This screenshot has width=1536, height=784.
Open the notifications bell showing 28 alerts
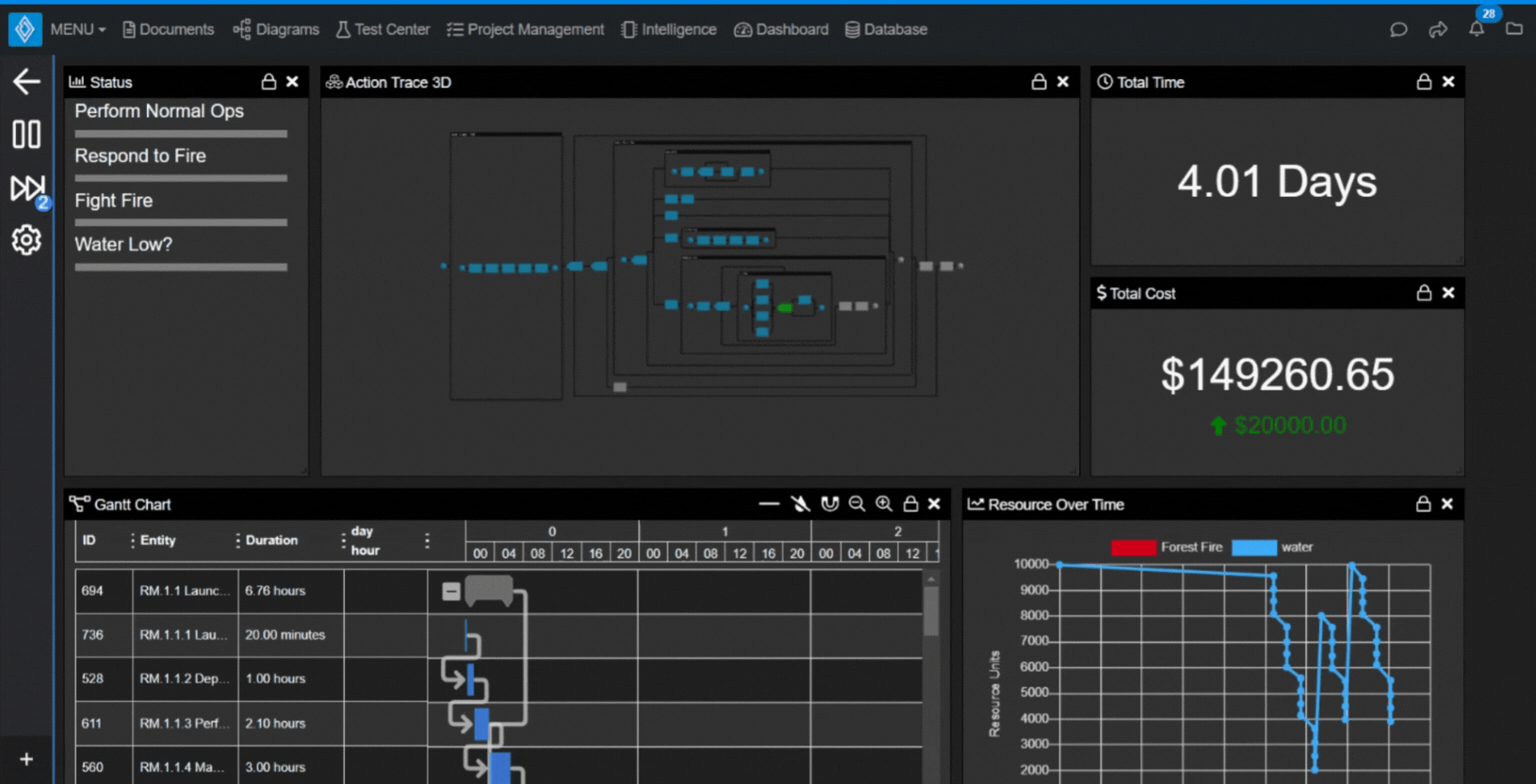(x=1477, y=30)
